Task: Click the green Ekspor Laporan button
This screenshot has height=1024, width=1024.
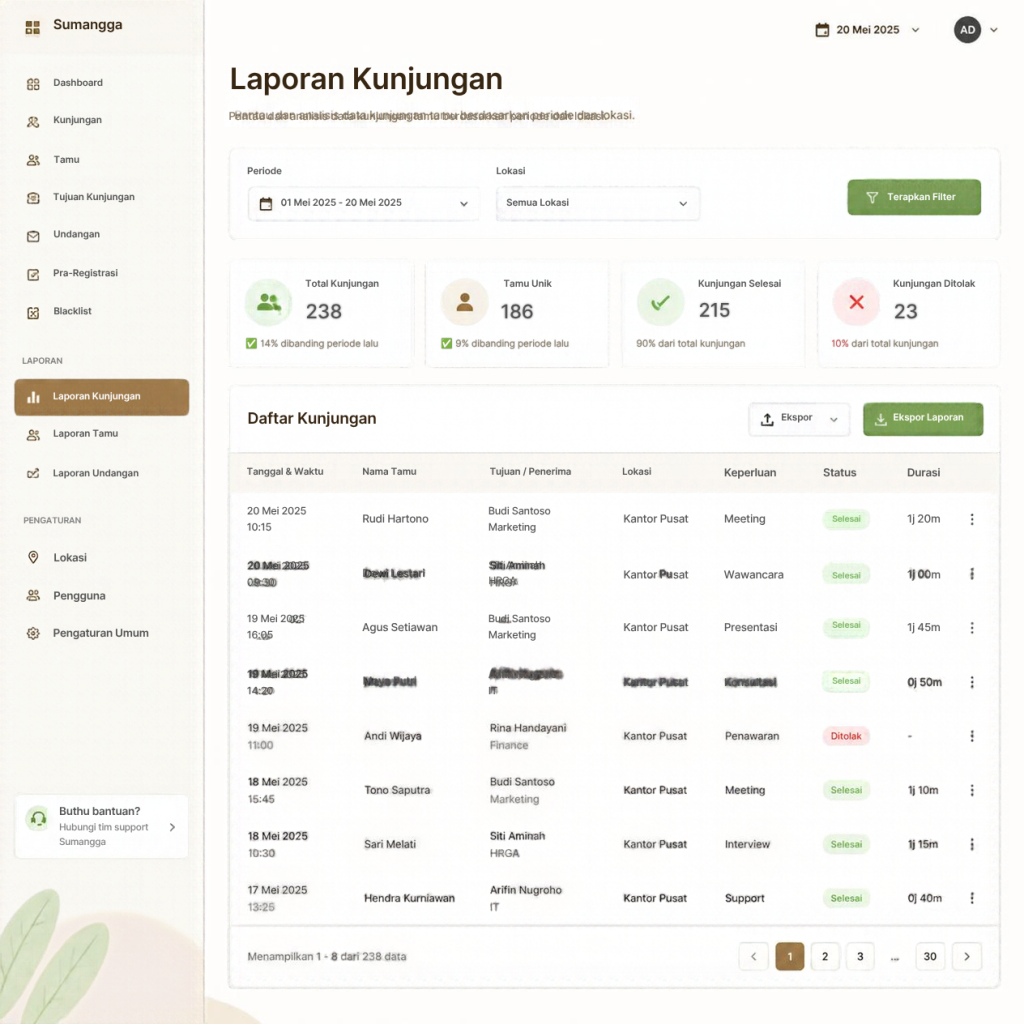Action: click(x=923, y=419)
